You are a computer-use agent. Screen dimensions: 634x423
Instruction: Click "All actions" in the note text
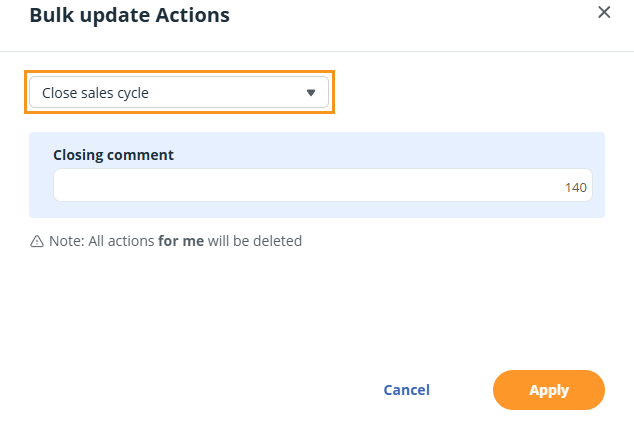(x=121, y=241)
